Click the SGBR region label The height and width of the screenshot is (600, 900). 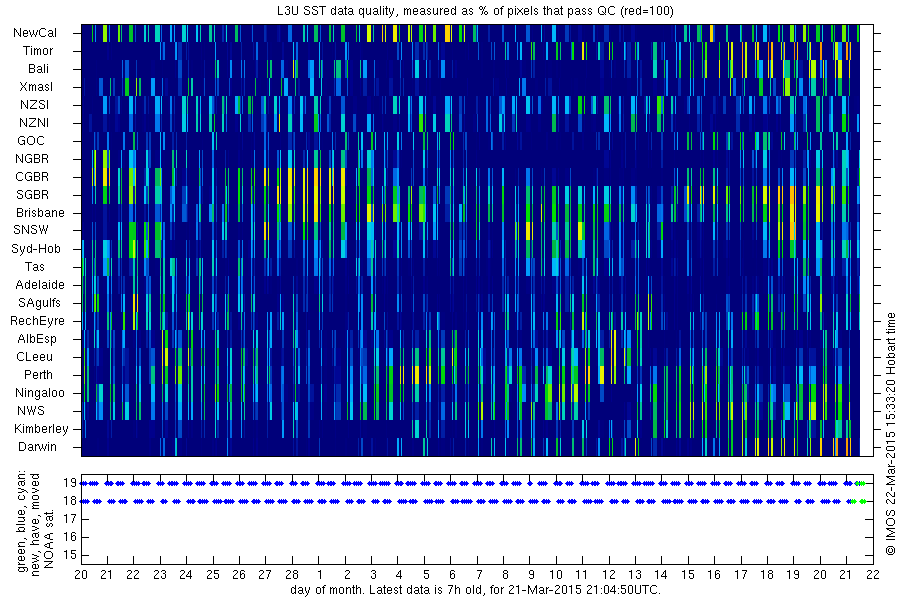32,195
